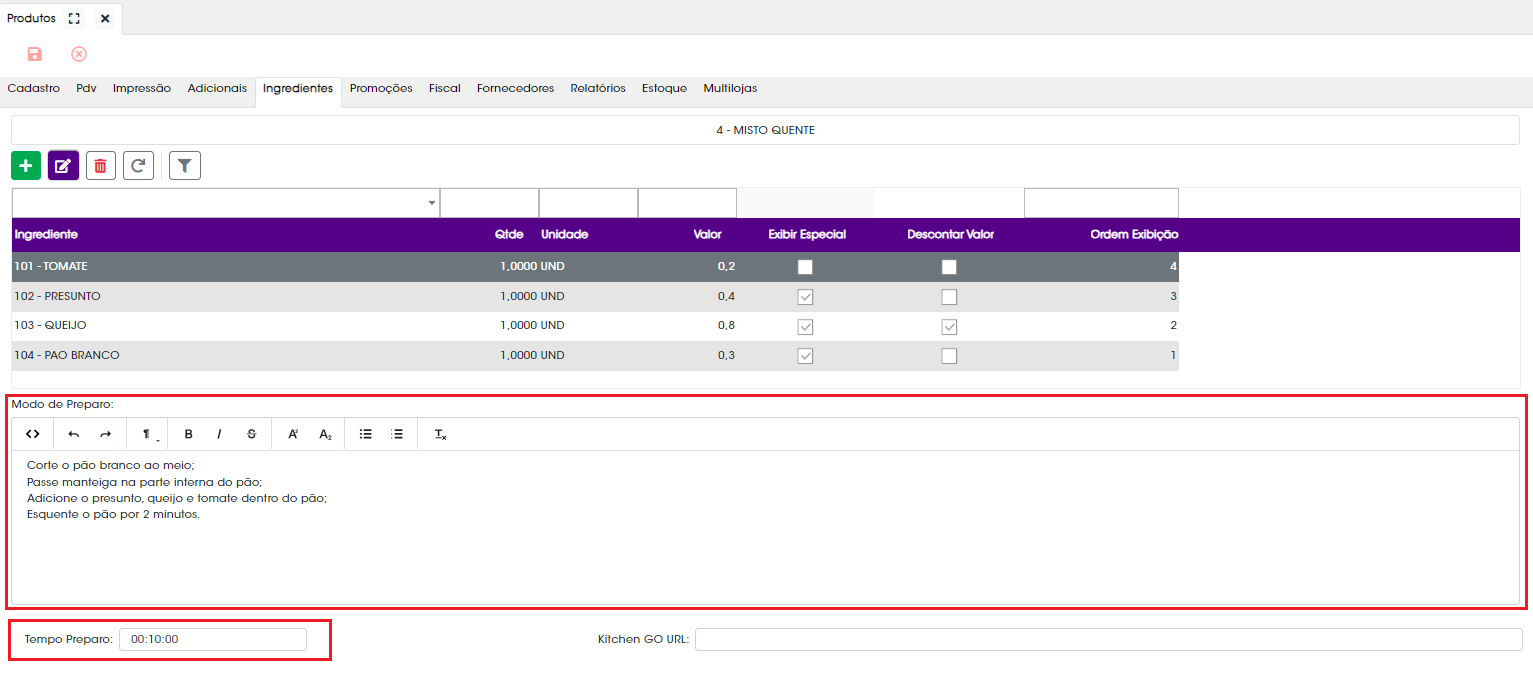The width and height of the screenshot is (1533, 678).
Task: Sort by Unidade column header
Action: click(x=565, y=235)
